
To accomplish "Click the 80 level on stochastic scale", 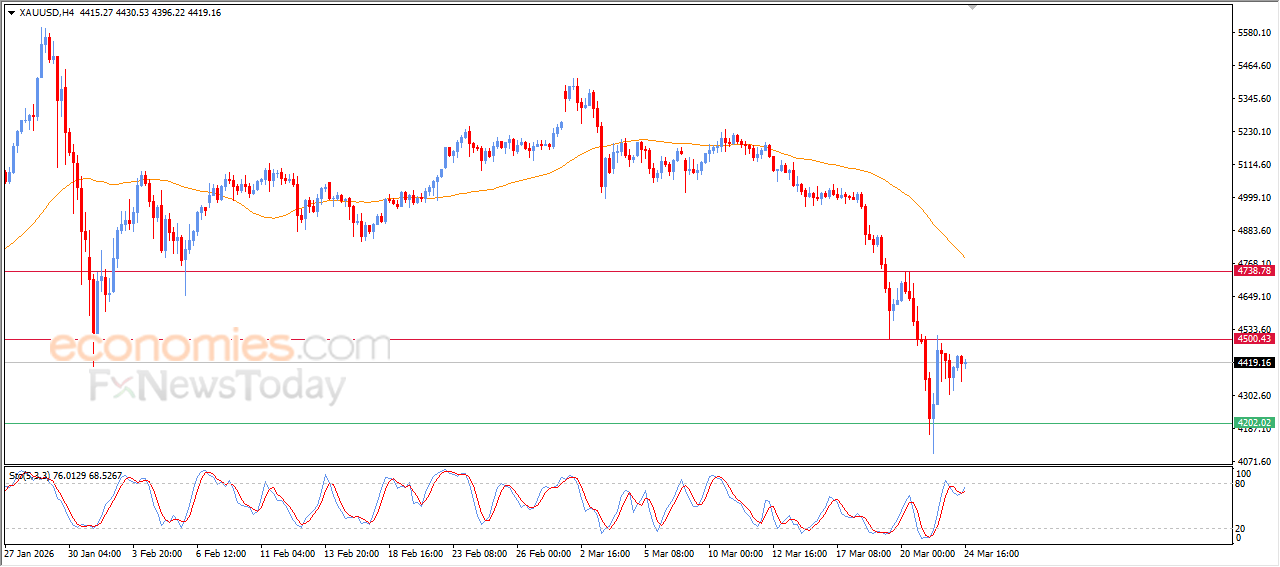I will 1241,484.
